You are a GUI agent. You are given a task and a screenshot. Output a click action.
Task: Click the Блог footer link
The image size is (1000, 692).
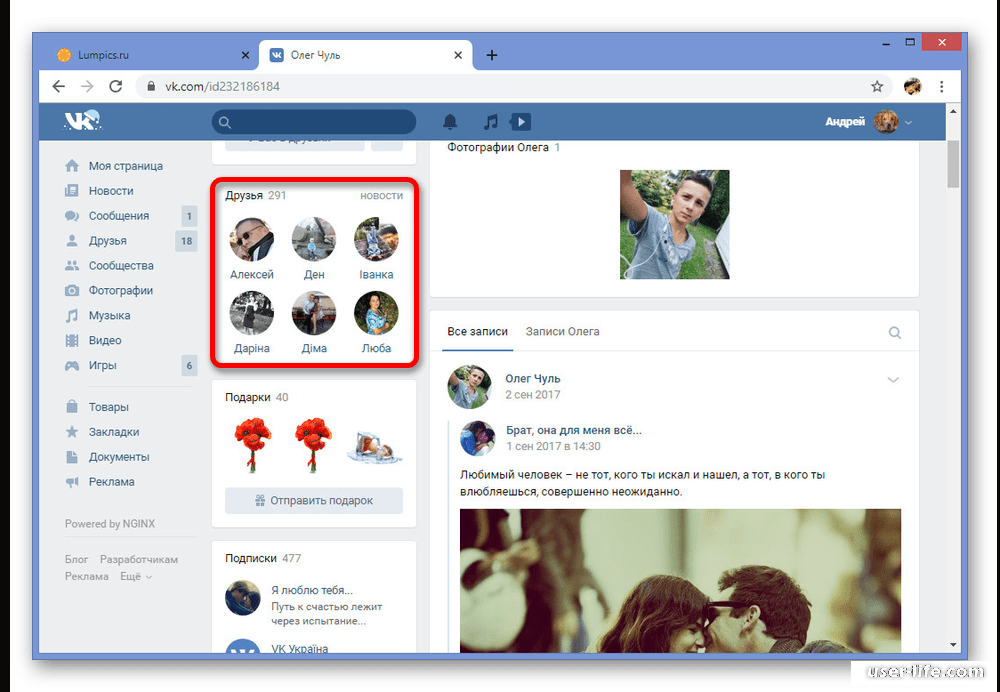pyautogui.click(x=76, y=559)
